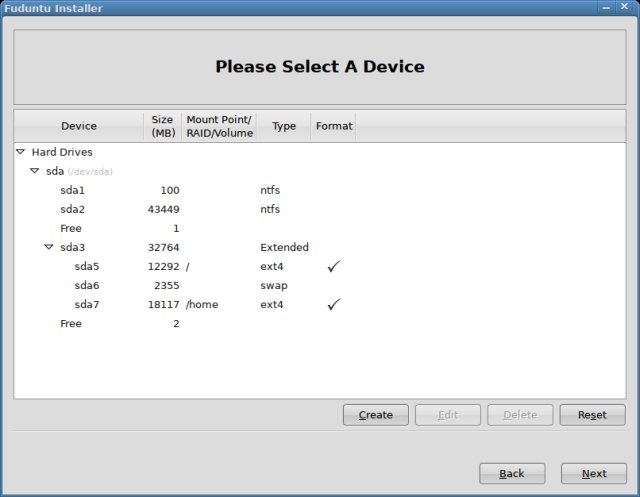Viewport: 640px width, 497px height.
Task: Select the sda2 partition row
Action: 320,209
